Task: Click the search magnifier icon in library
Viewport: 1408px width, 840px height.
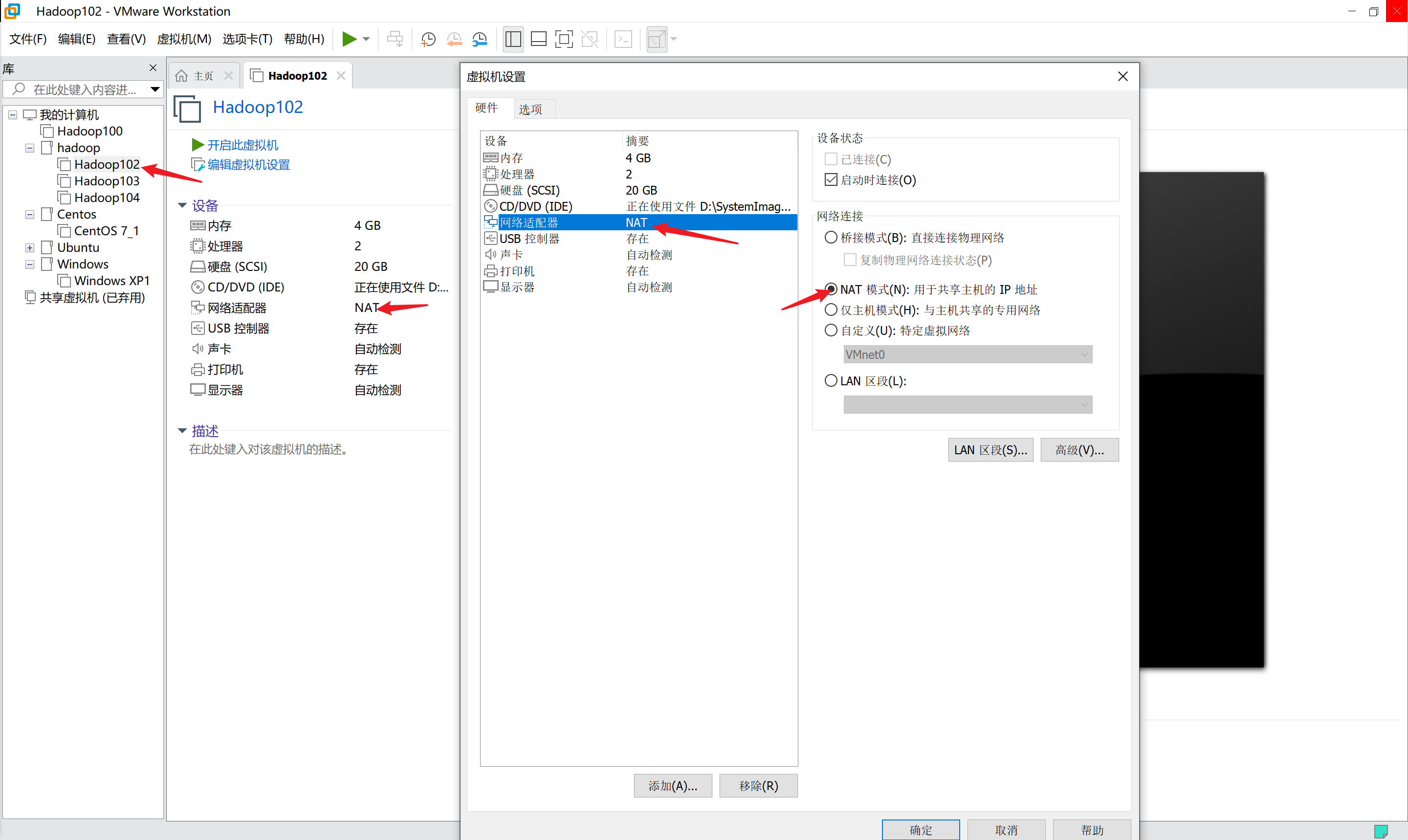Action: (18, 89)
